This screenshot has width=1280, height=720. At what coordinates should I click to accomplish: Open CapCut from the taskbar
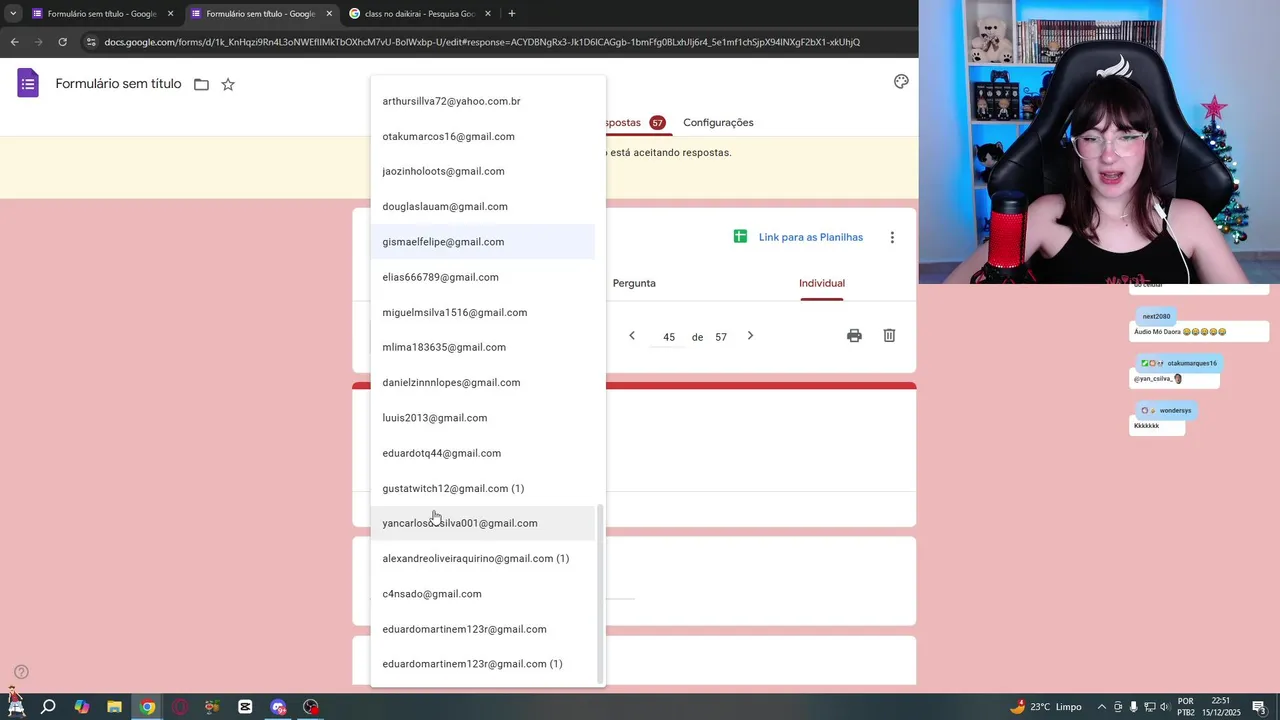[x=246, y=707]
